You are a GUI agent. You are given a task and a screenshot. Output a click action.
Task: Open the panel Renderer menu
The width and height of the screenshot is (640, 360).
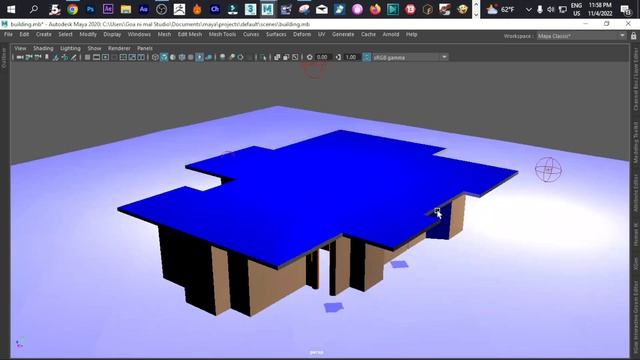pyautogui.click(x=119, y=48)
